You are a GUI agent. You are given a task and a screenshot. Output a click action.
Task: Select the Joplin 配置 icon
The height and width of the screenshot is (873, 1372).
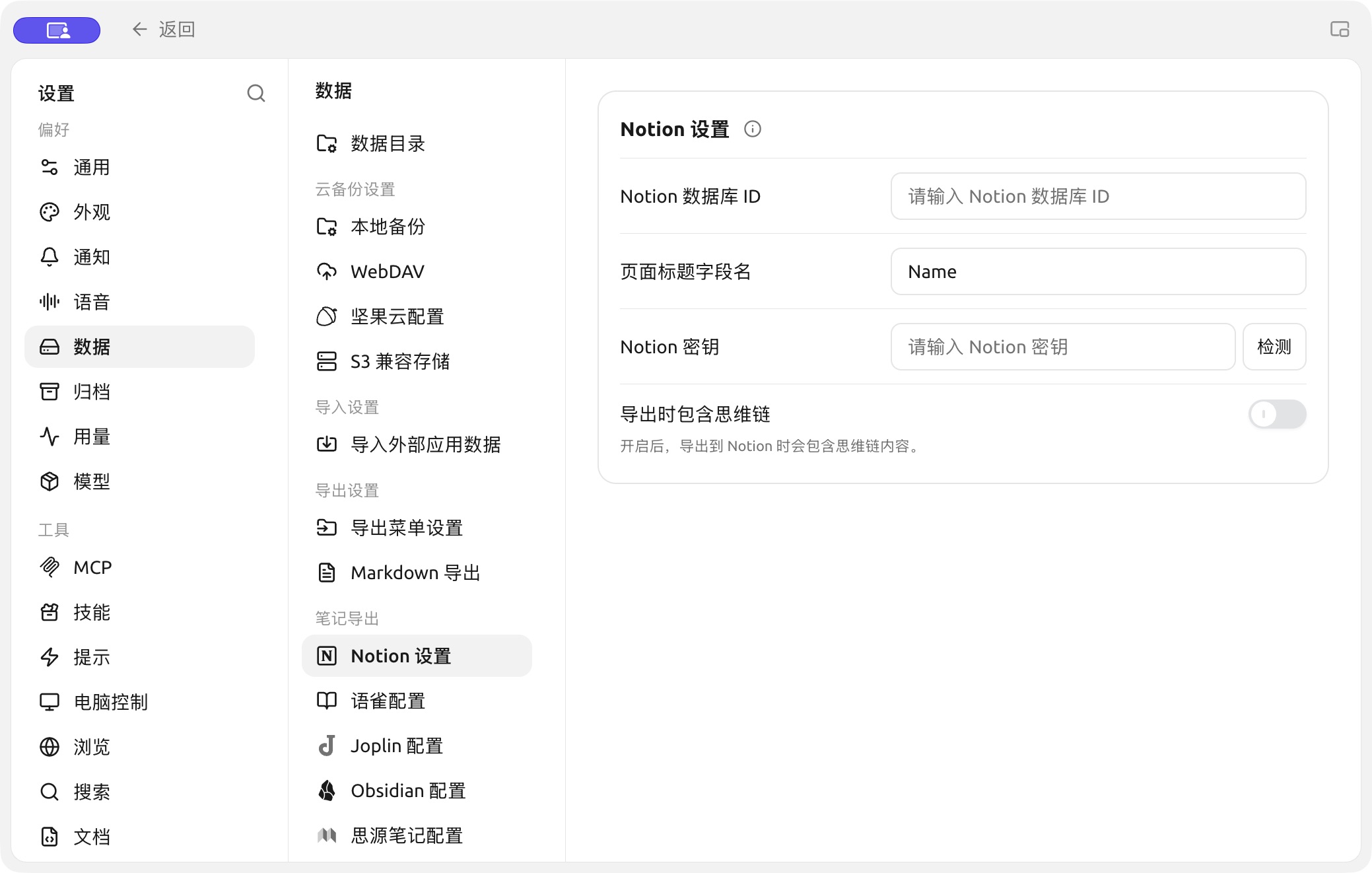[x=327, y=746]
